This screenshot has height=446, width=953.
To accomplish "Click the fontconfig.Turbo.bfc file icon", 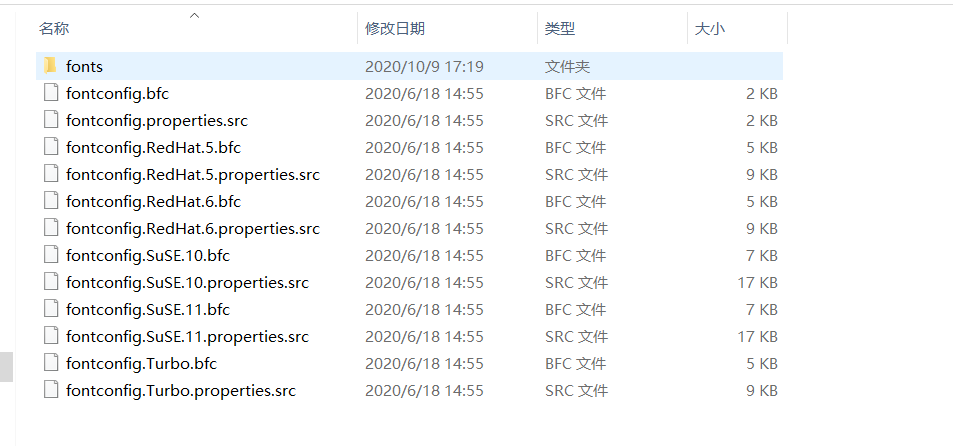I will (51, 363).
